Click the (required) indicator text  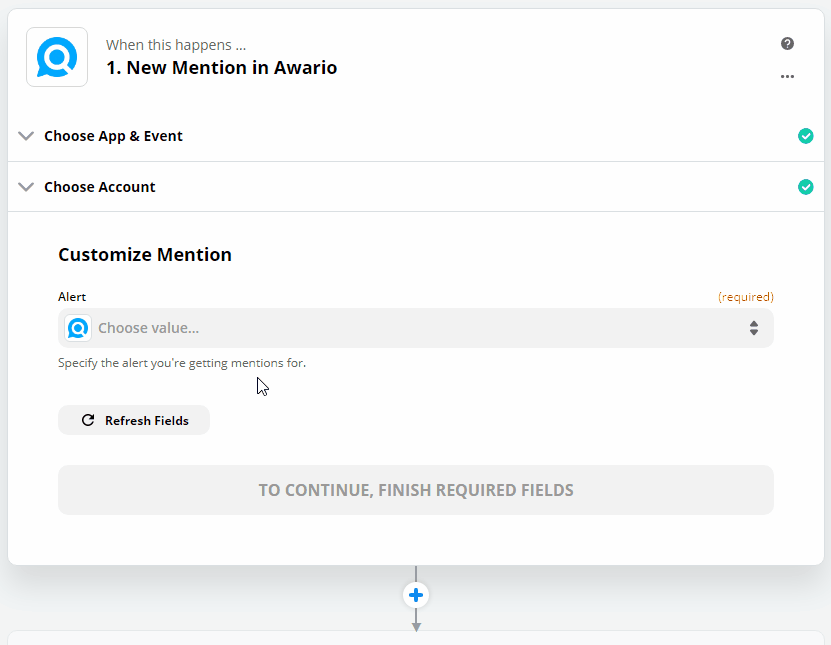coord(746,297)
